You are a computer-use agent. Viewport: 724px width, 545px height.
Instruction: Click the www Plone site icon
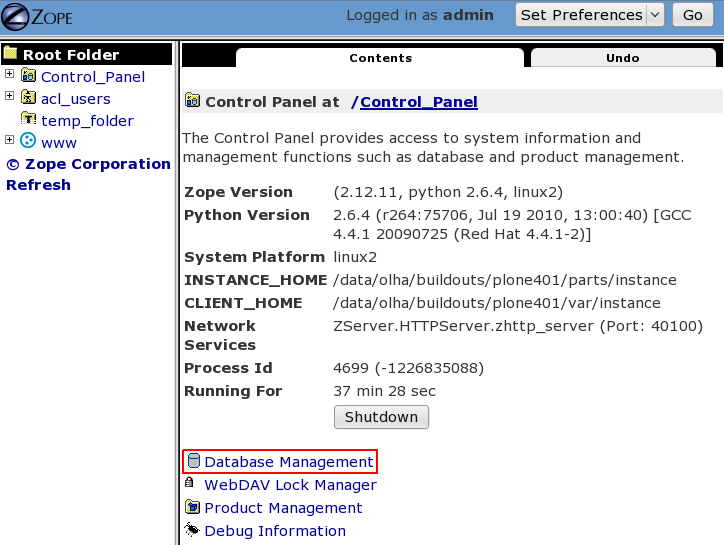click(x=28, y=140)
